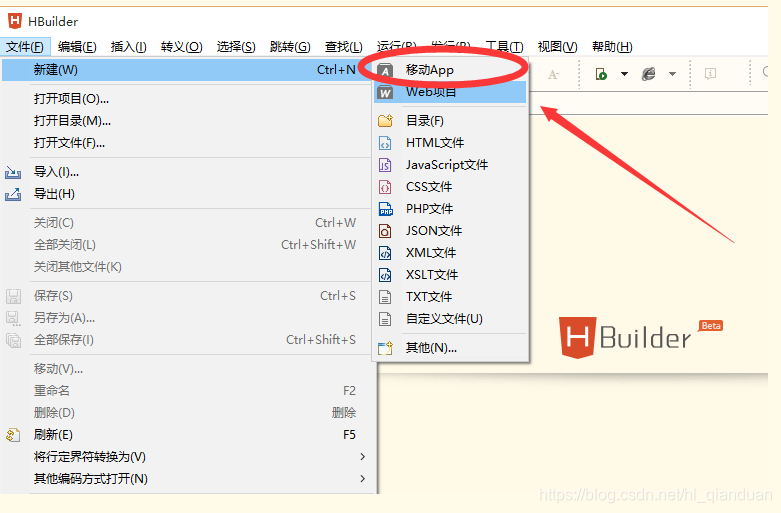Click the PHP文件 icon
This screenshot has height=513, width=781.
(386, 209)
